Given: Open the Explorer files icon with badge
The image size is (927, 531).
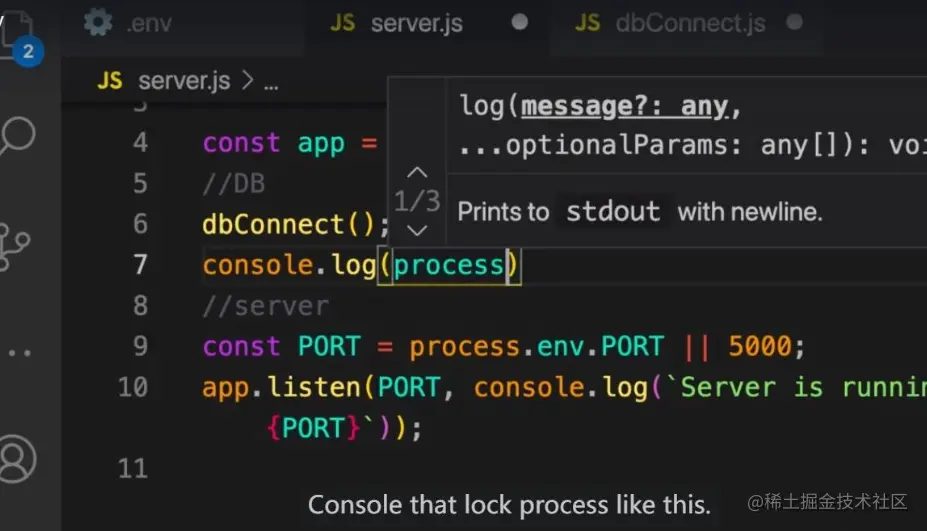Looking at the screenshot, I should (19, 35).
